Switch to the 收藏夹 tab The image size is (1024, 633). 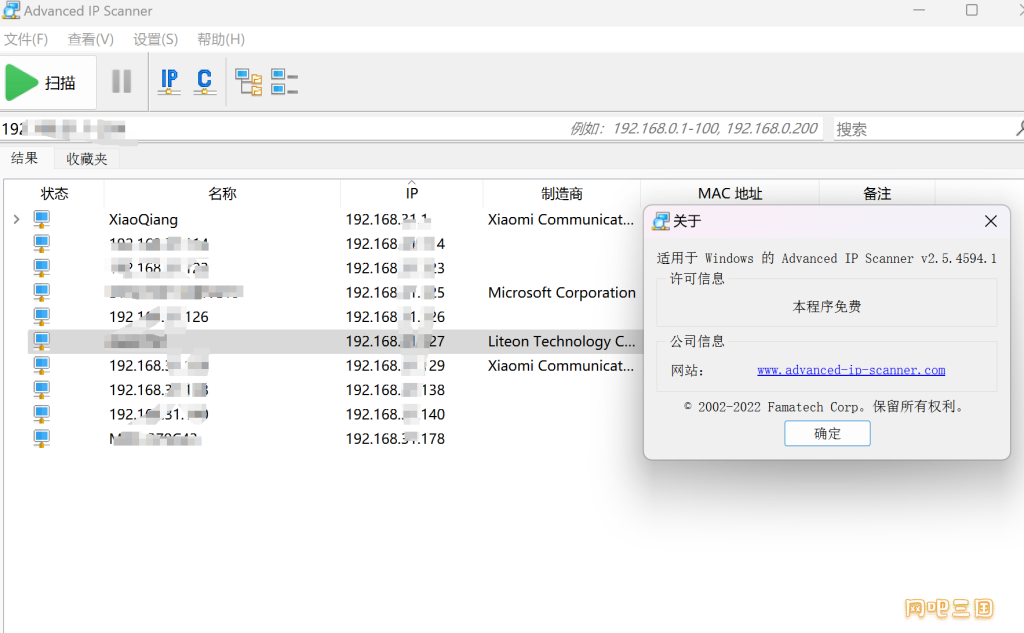[87, 159]
